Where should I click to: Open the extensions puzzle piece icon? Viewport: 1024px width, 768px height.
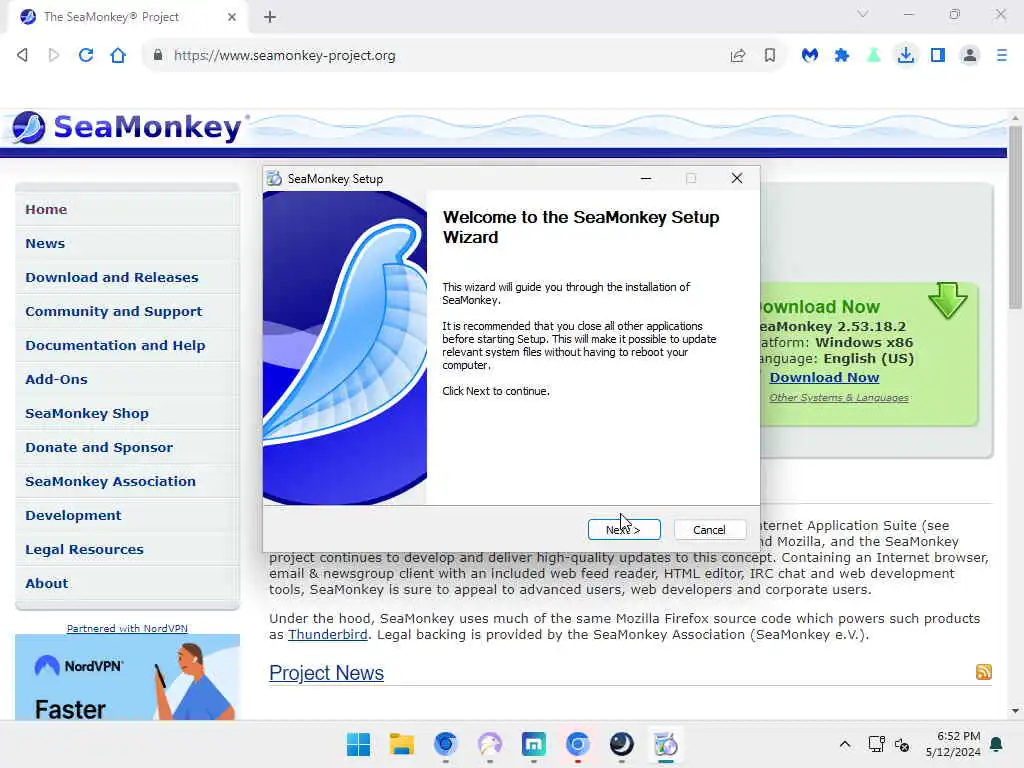[x=842, y=56]
